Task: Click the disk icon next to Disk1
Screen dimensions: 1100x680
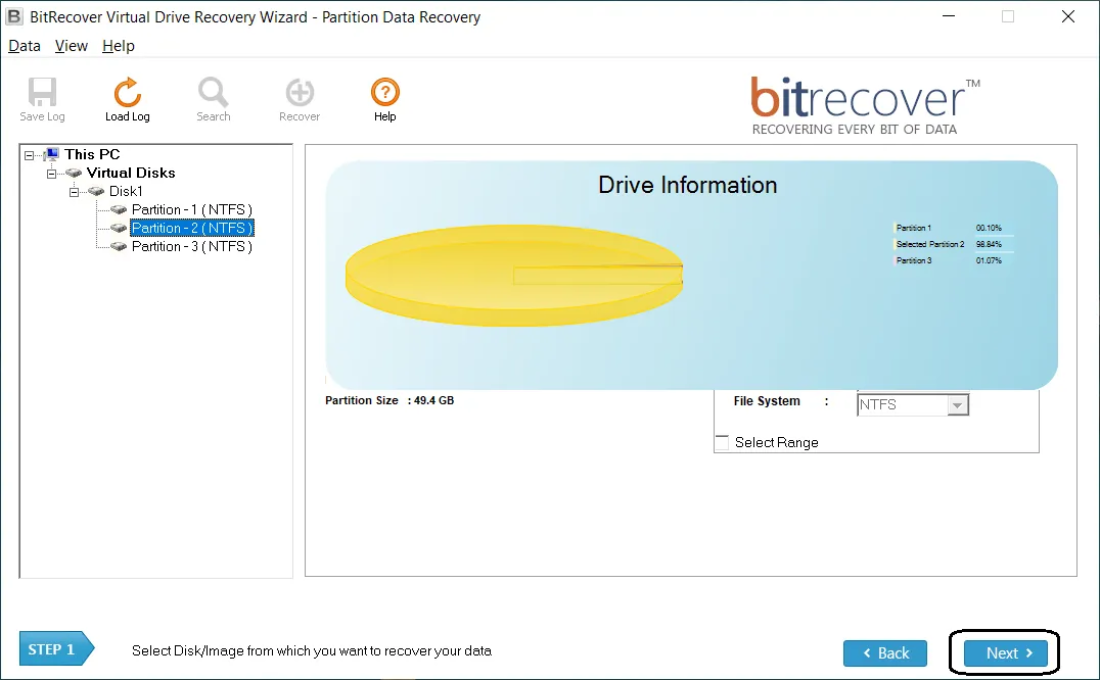Action: click(x=97, y=191)
